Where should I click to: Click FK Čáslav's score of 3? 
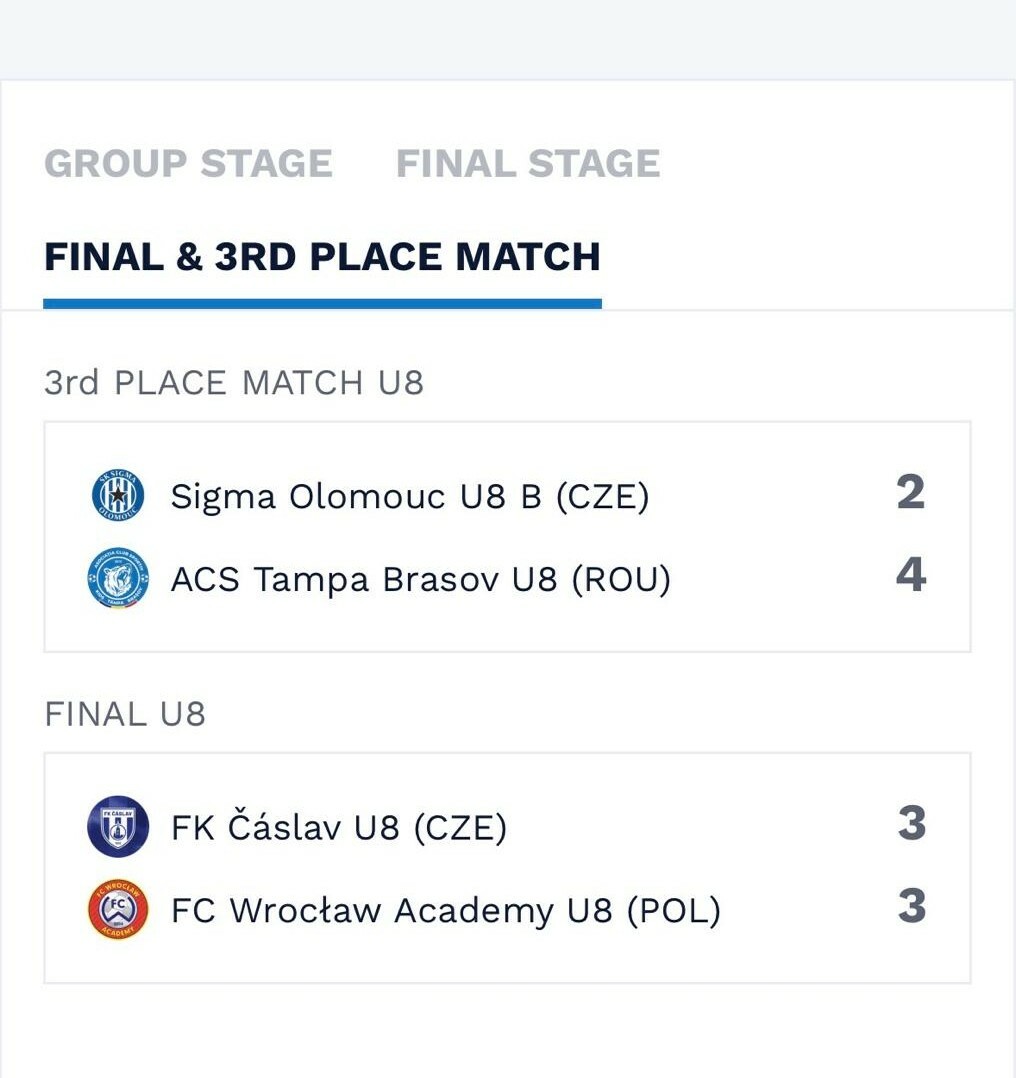click(911, 824)
